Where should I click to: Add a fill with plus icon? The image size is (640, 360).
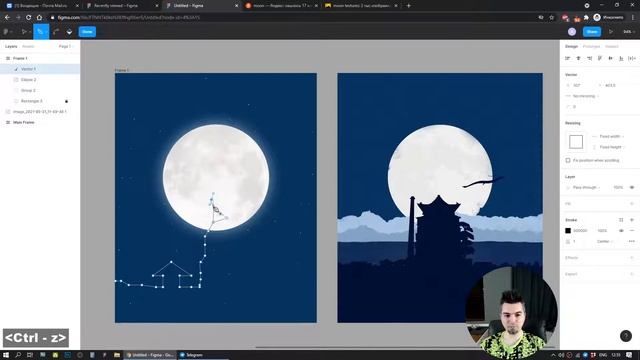click(x=632, y=203)
